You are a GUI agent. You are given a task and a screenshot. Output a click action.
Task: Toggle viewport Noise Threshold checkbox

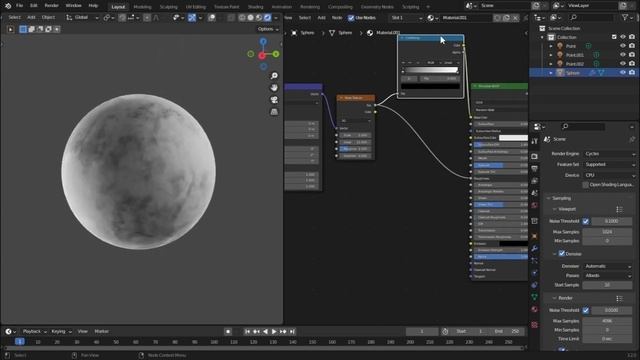point(586,221)
